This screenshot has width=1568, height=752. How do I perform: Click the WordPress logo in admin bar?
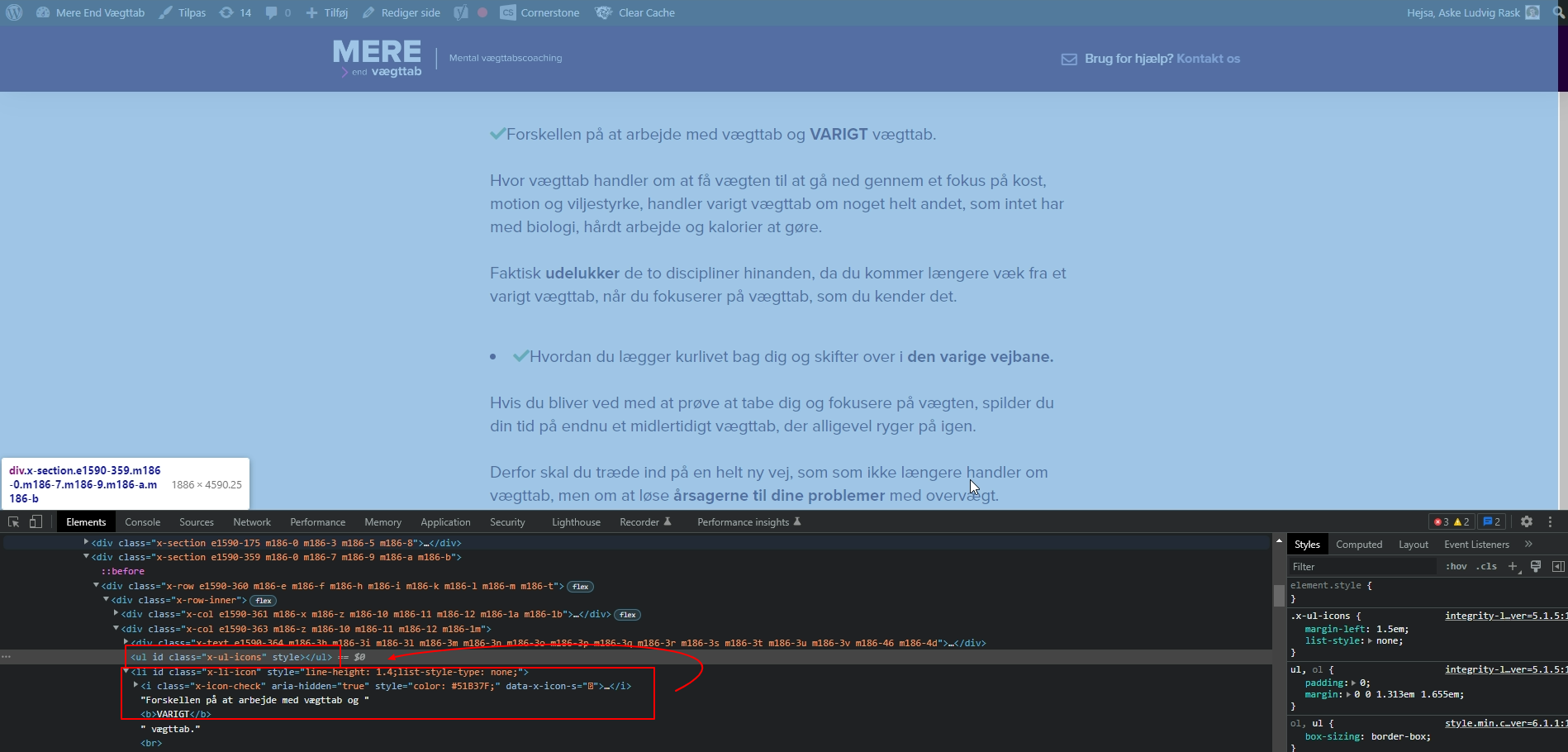pyautogui.click(x=14, y=12)
